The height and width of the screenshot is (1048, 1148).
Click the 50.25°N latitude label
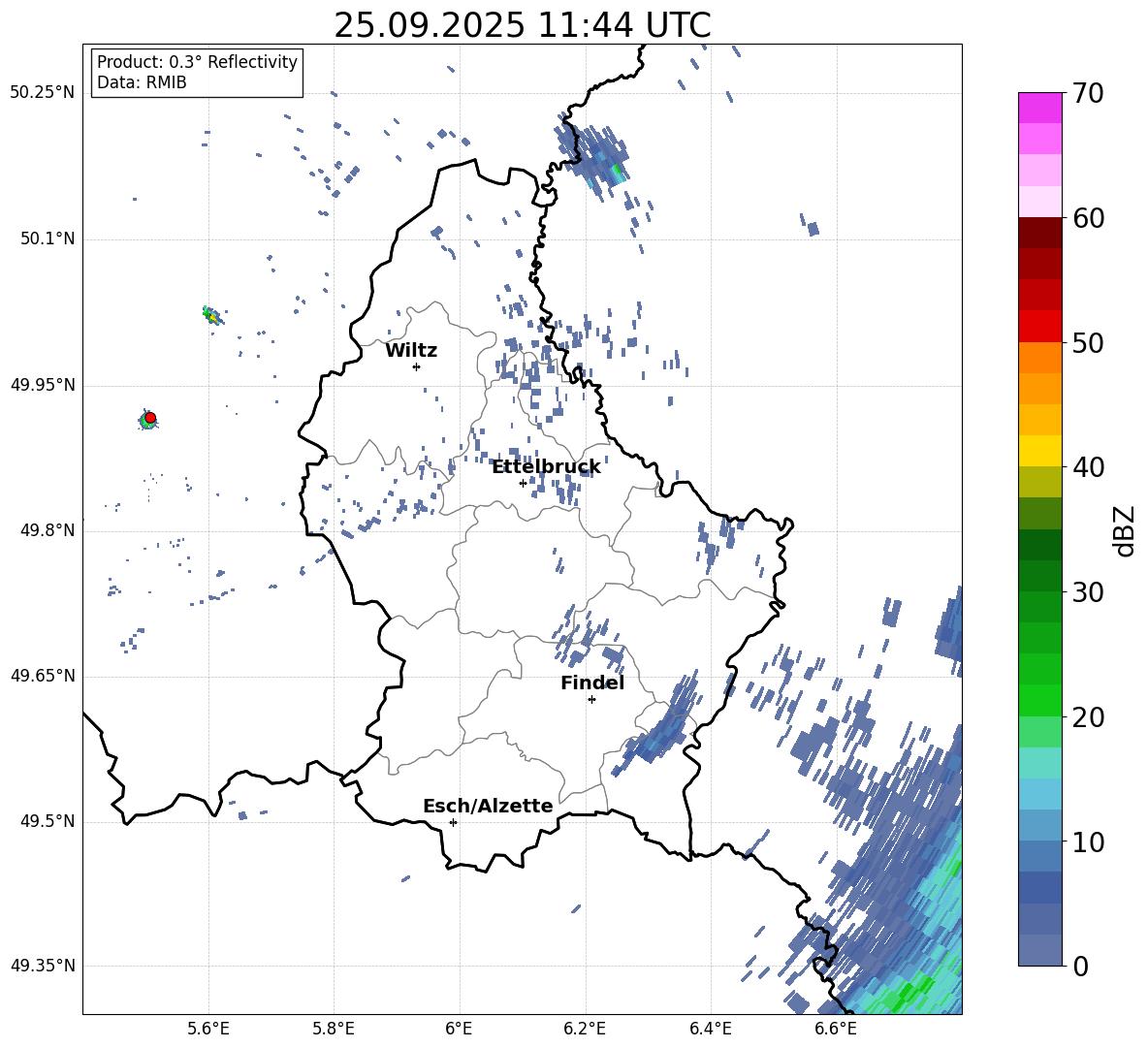coord(43,93)
